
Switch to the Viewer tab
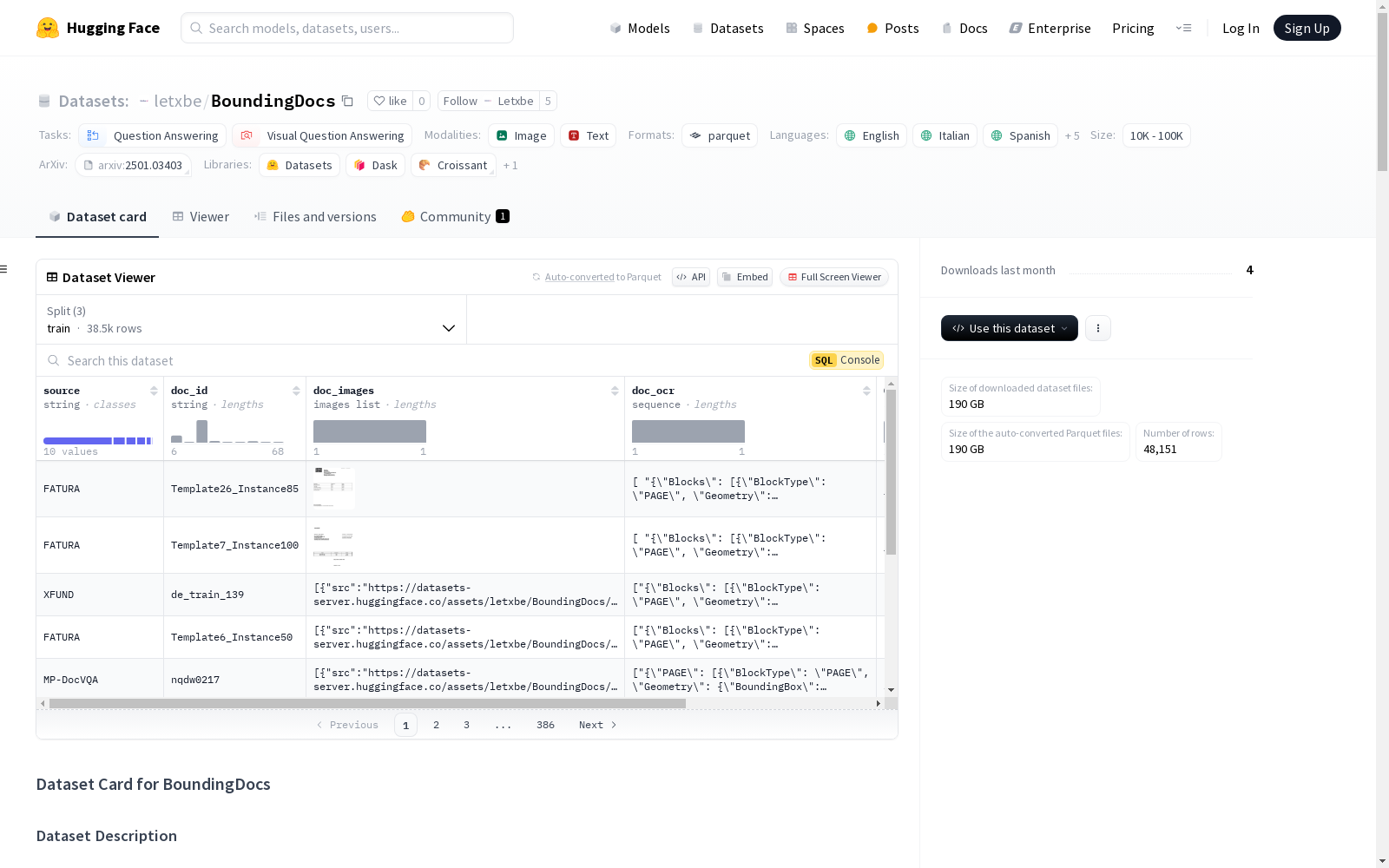tap(201, 217)
